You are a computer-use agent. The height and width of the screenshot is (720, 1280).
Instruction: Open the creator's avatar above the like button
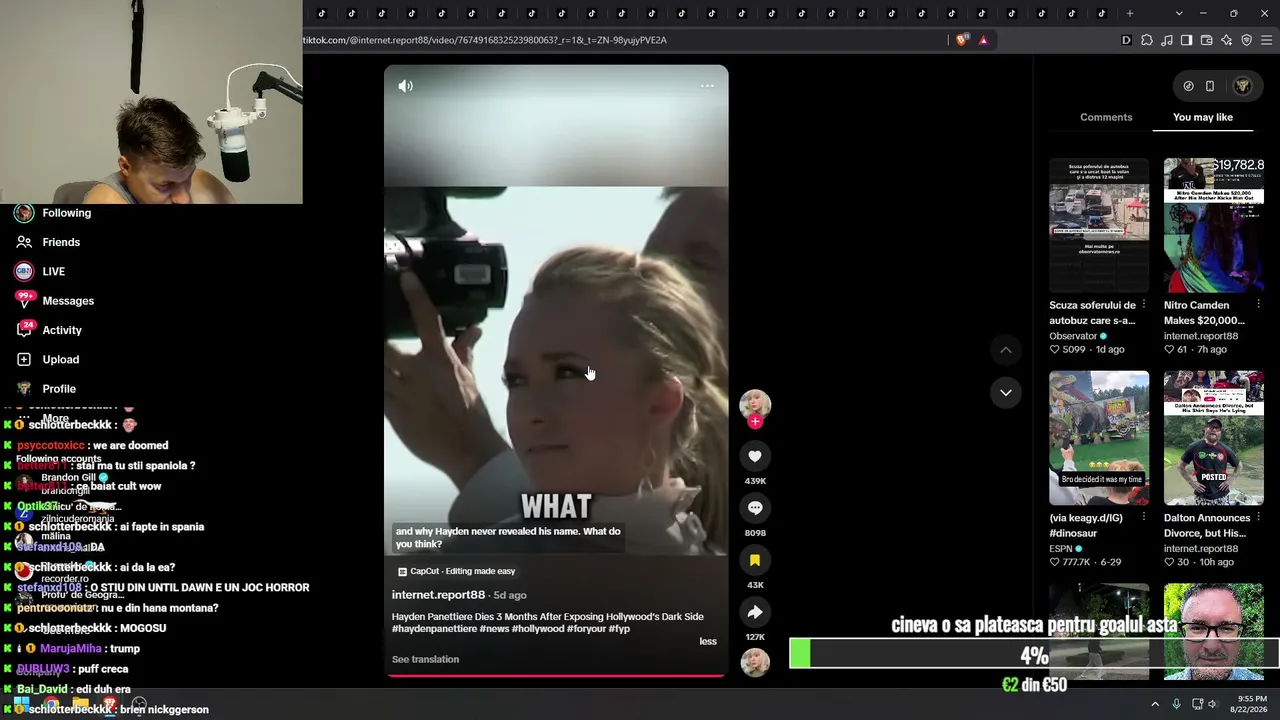(x=755, y=404)
